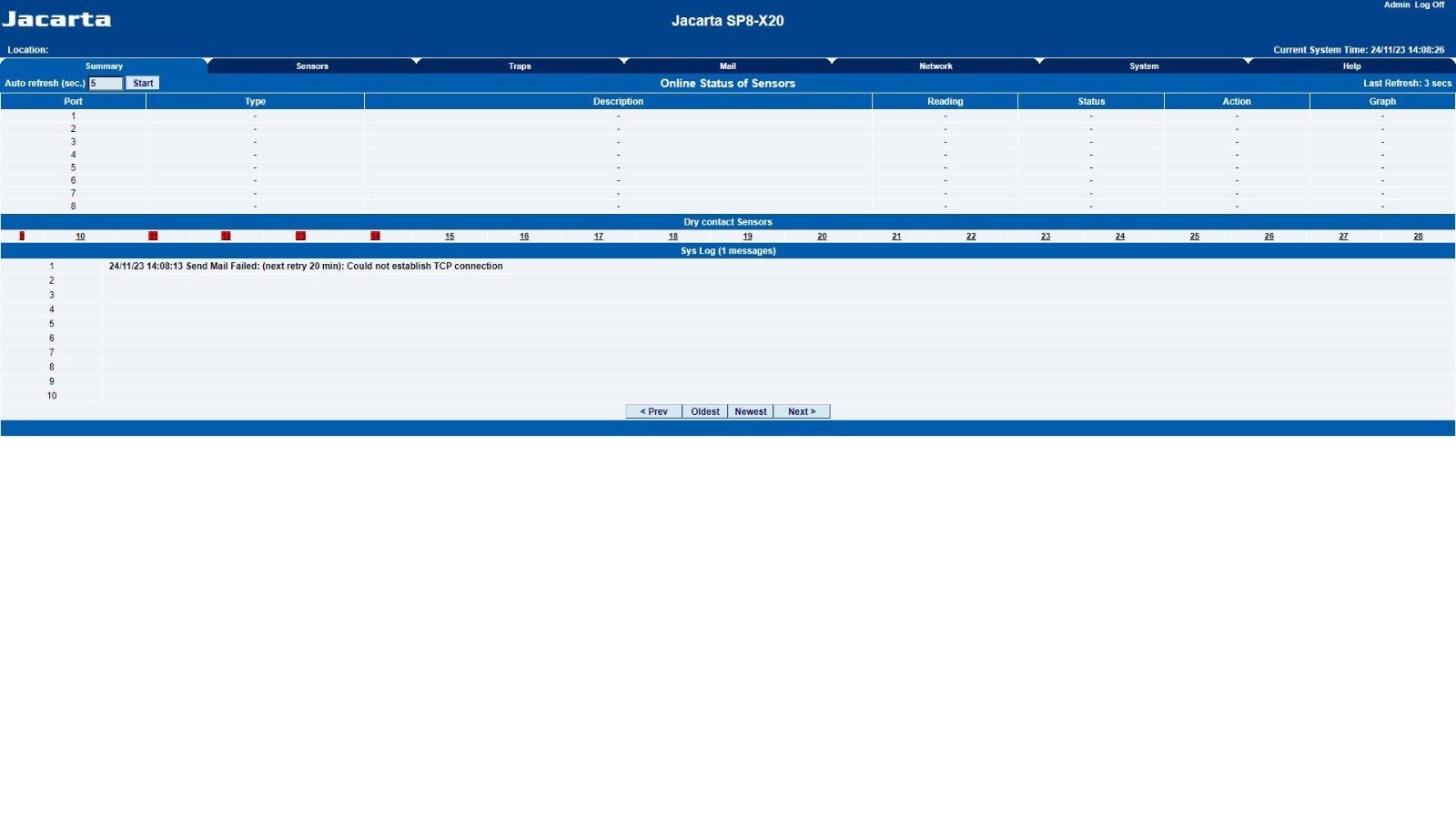Click the < Prev log button
Image resolution: width=1456 pixels, height=819 pixels.
pyautogui.click(x=653, y=411)
